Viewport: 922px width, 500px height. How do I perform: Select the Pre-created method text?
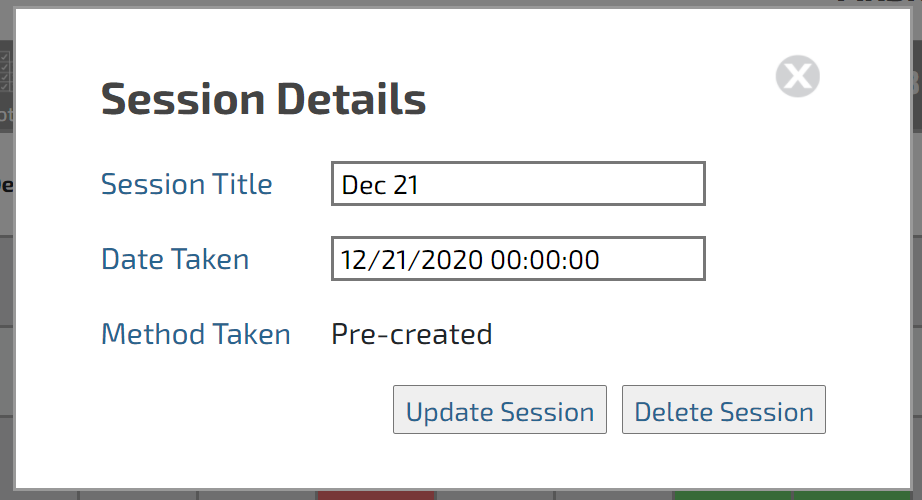[412, 334]
